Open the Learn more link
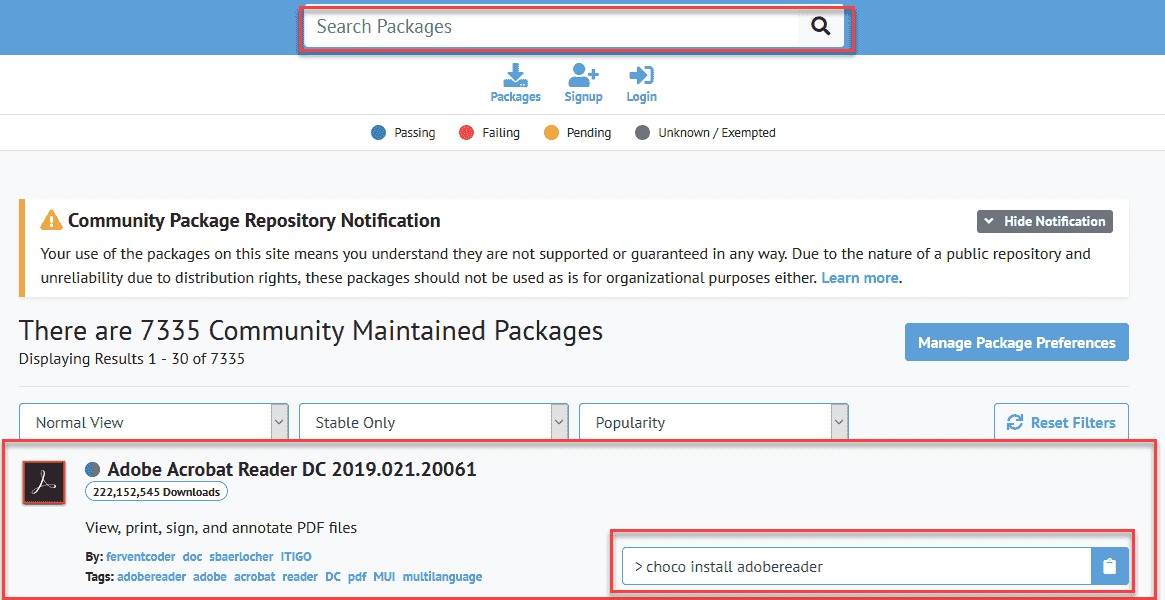The height and width of the screenshot is (600, 1165). tap(859, 278)
